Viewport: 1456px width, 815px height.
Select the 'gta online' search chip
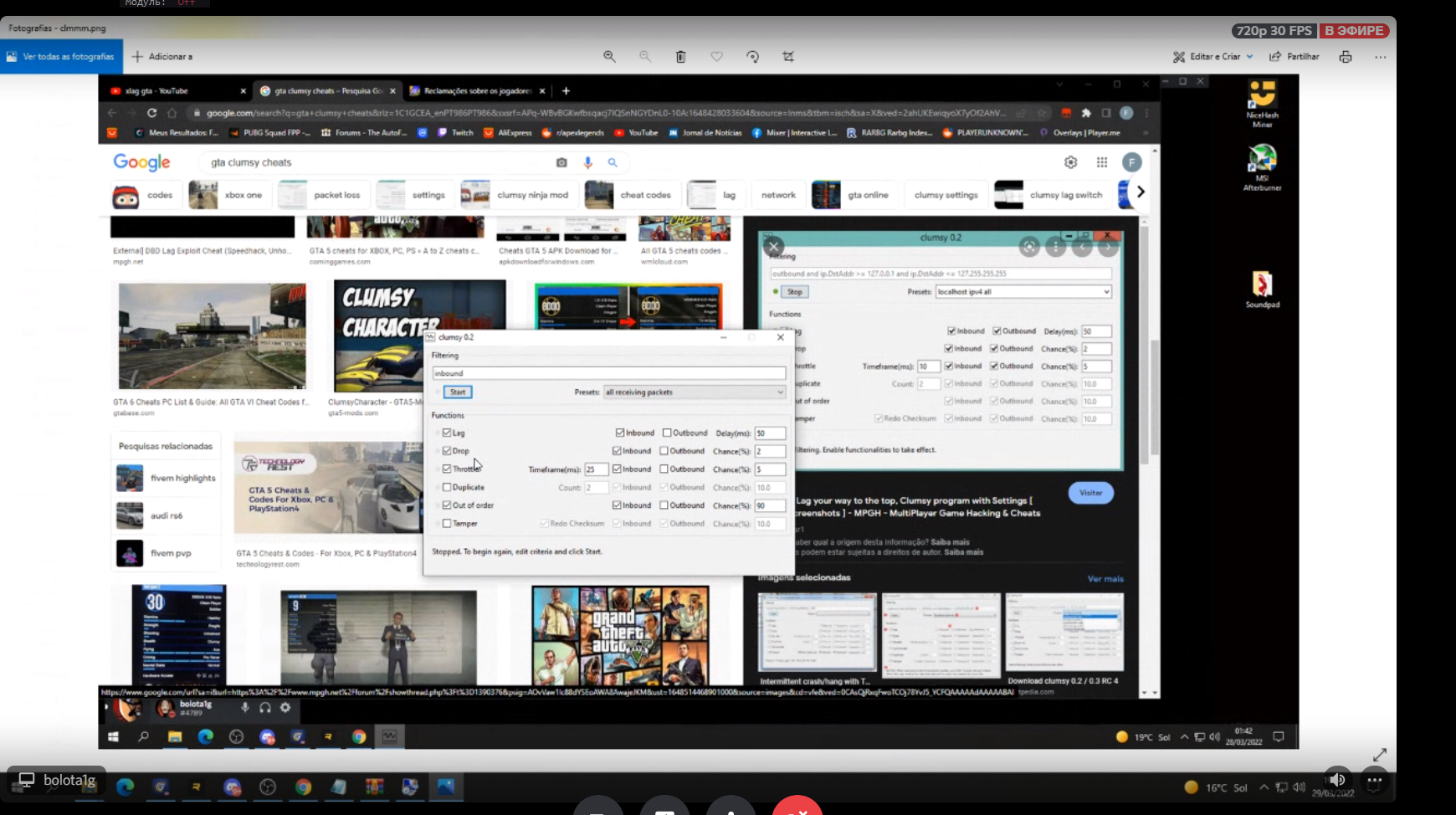[854, 195]
